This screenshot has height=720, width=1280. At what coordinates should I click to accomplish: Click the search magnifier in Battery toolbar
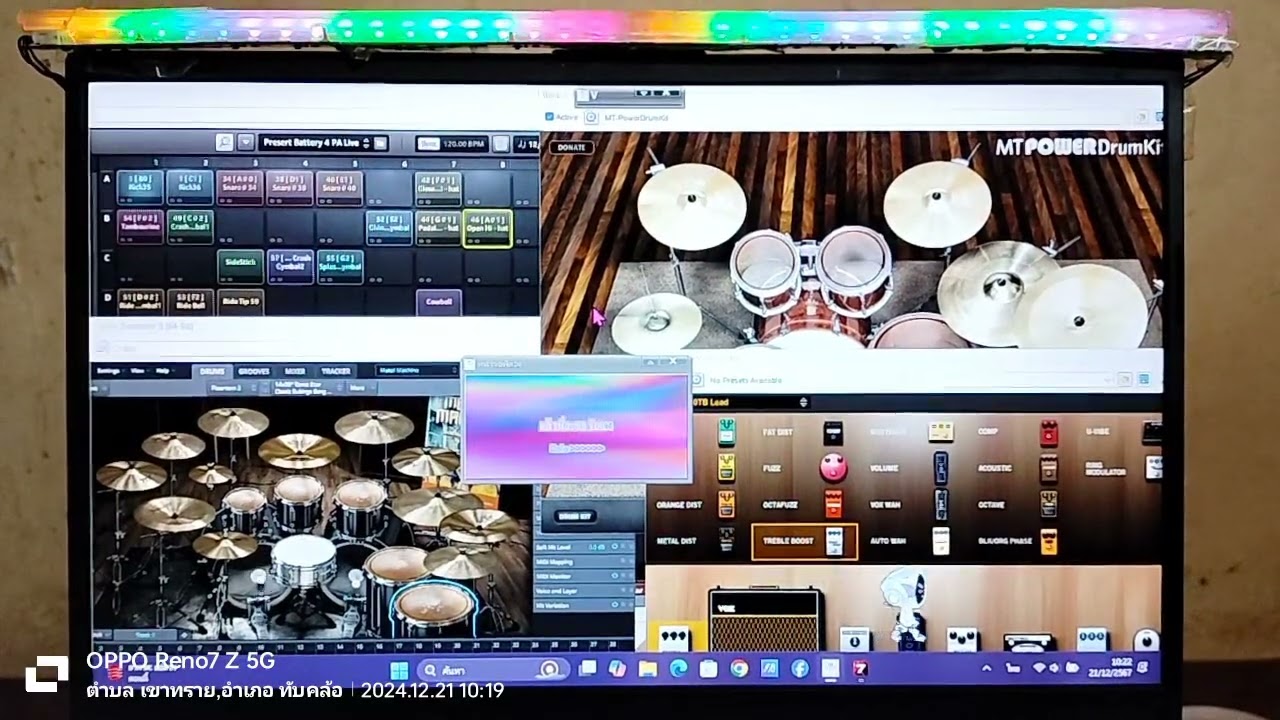[x=225, y=143]
